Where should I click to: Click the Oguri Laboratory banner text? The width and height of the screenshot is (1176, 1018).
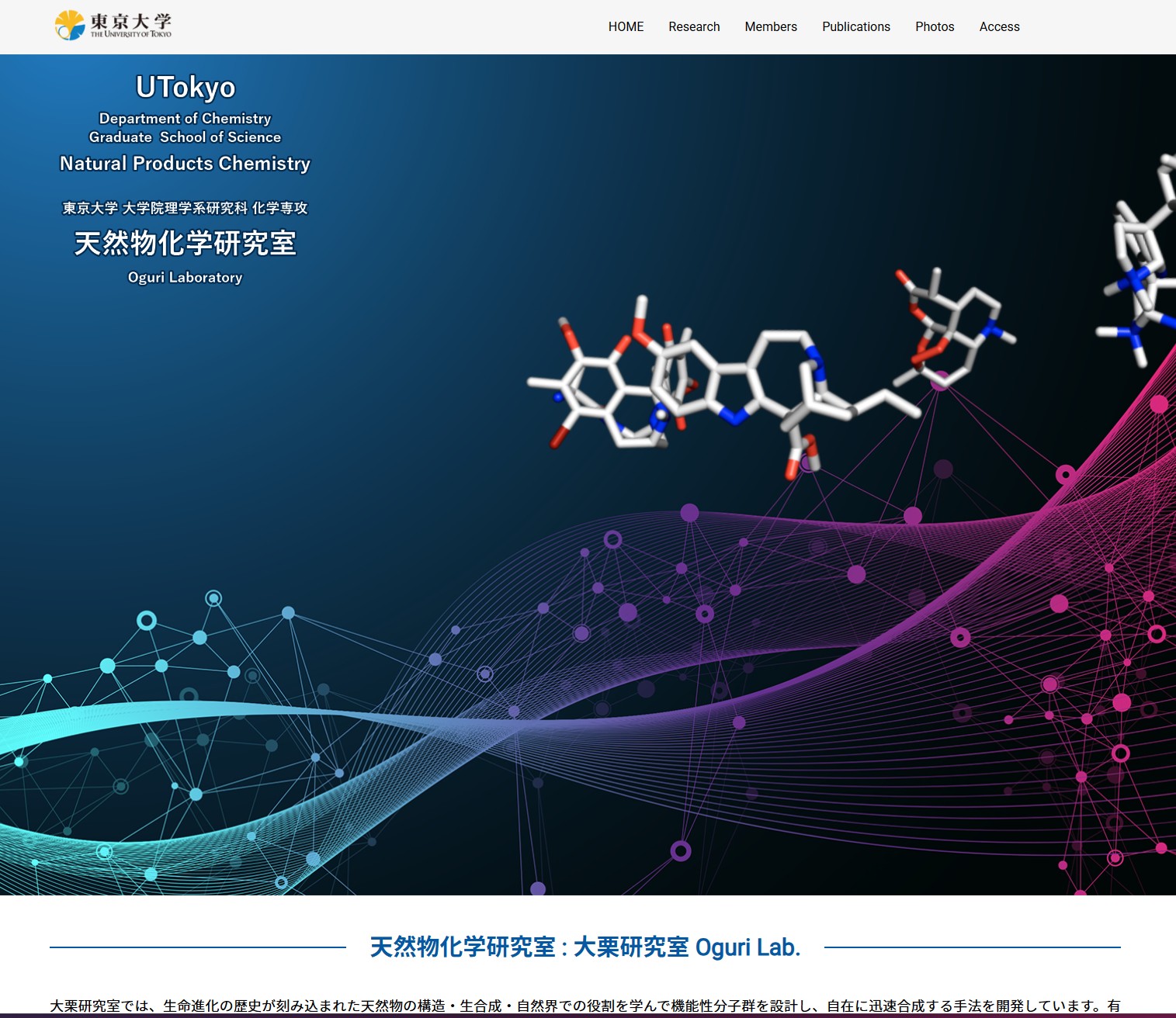point(185,278)
